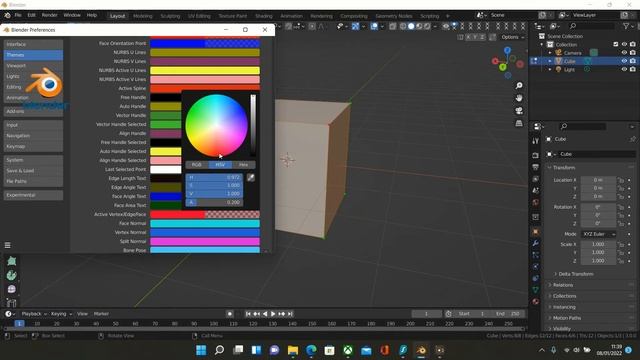Toggle lock for Location X

621,180
